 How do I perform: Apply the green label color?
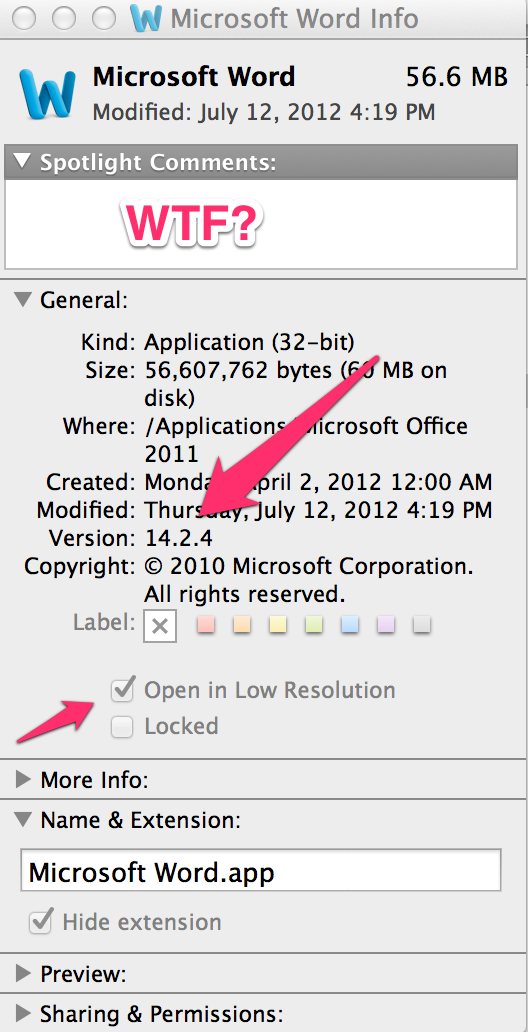[x=314, y=624]
